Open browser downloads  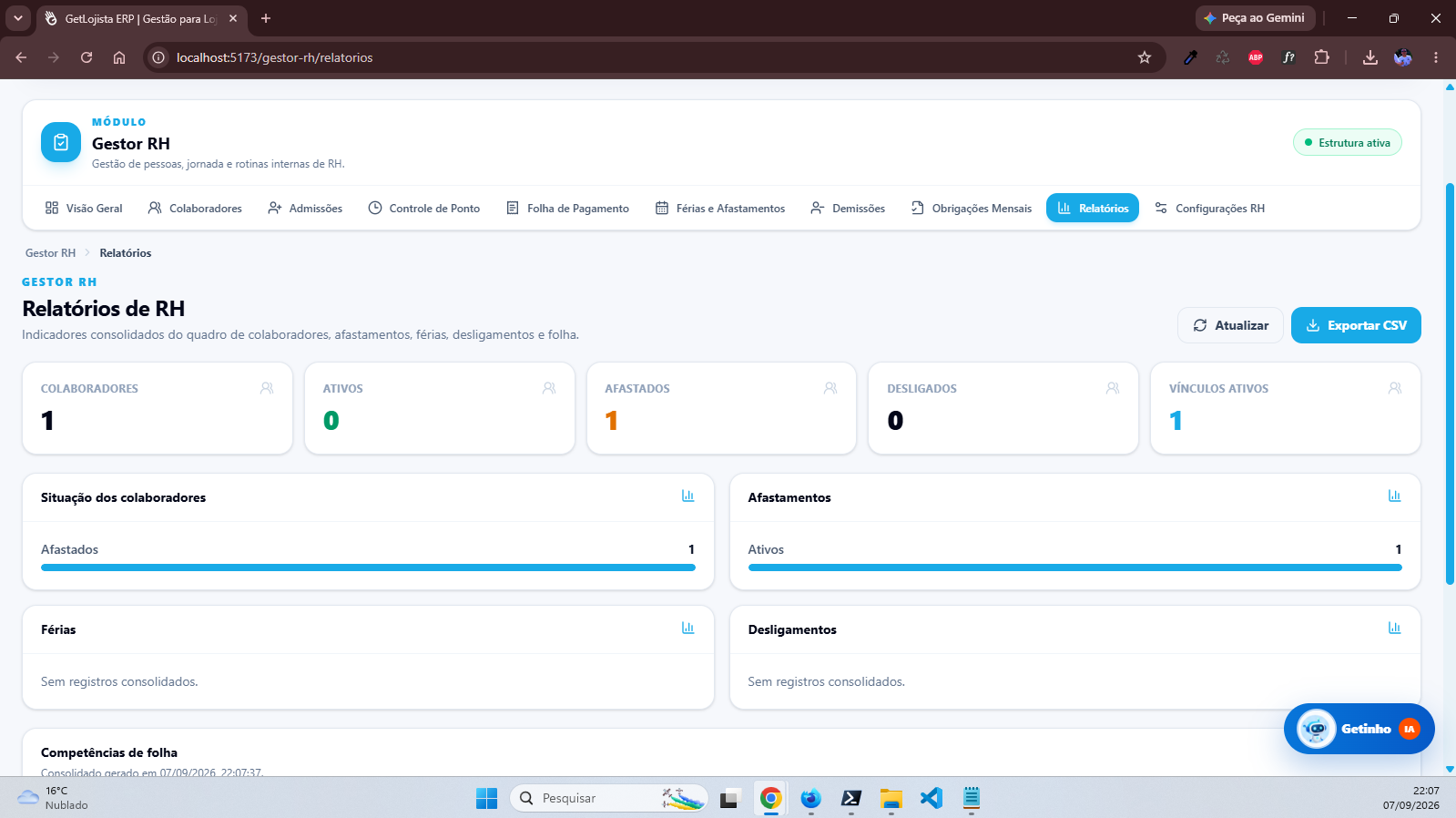(x=1369, y=57)
